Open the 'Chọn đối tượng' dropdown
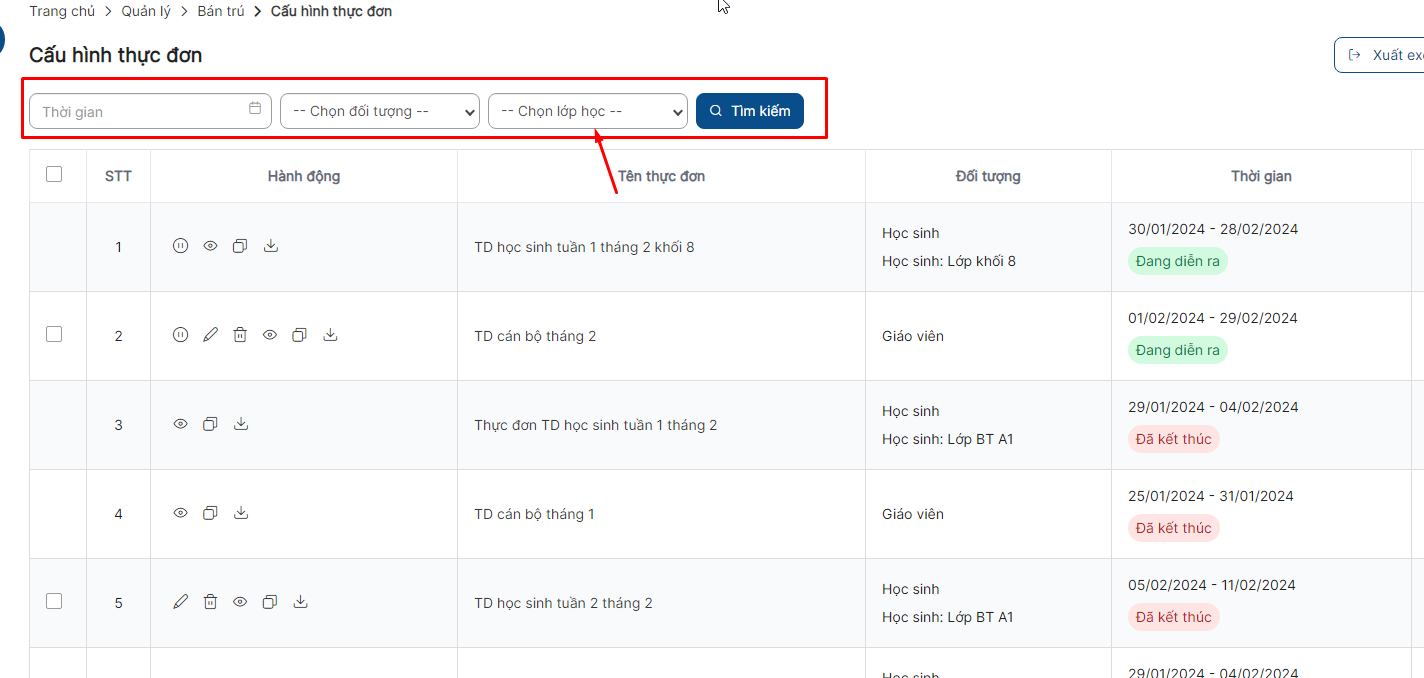The height and width of the screenshot is (678, 1424). point(380,111)
